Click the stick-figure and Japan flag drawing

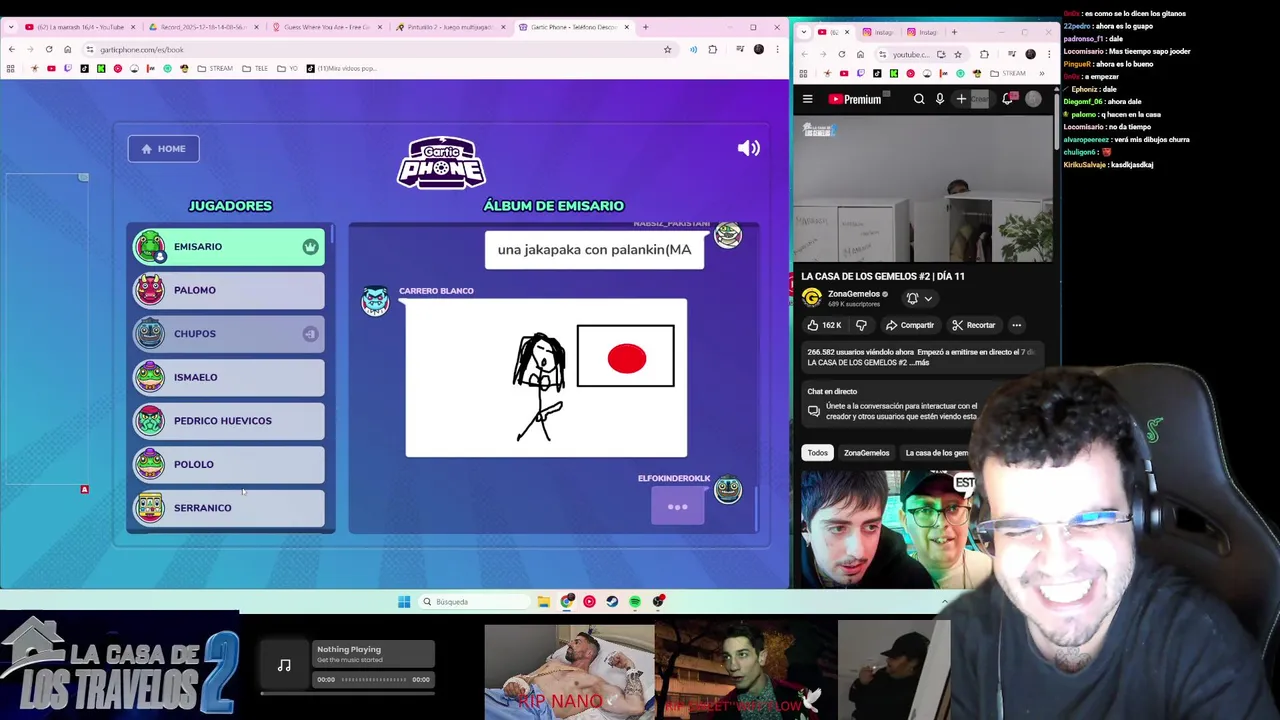(546, 378)
